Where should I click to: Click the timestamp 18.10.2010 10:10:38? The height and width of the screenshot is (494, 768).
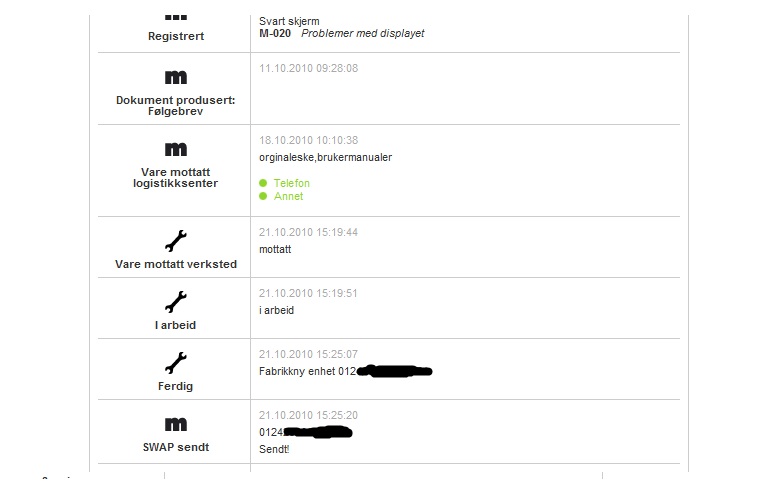309,141
